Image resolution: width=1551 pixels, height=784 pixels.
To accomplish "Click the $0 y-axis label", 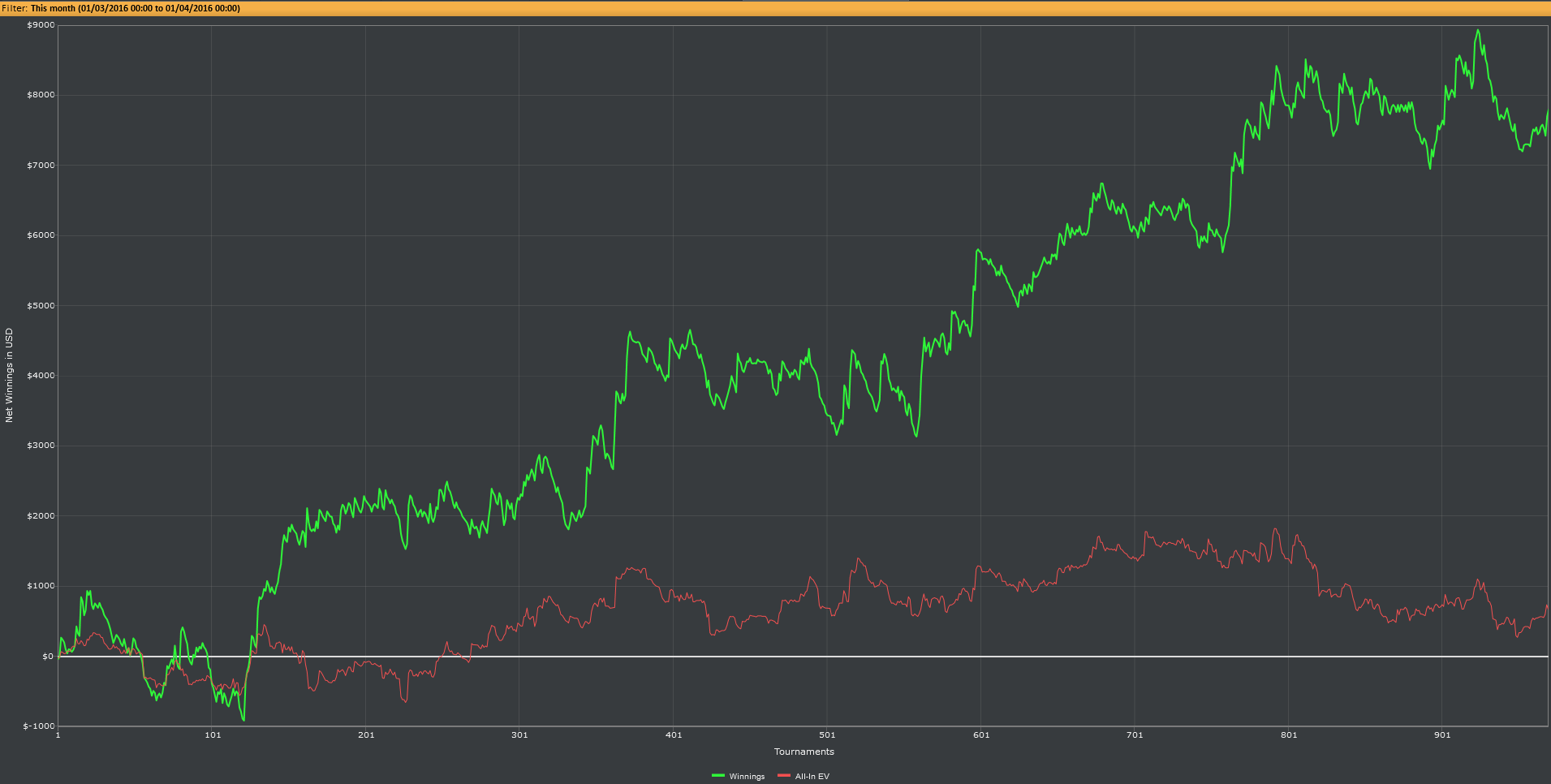I will [x=48, y=657].
